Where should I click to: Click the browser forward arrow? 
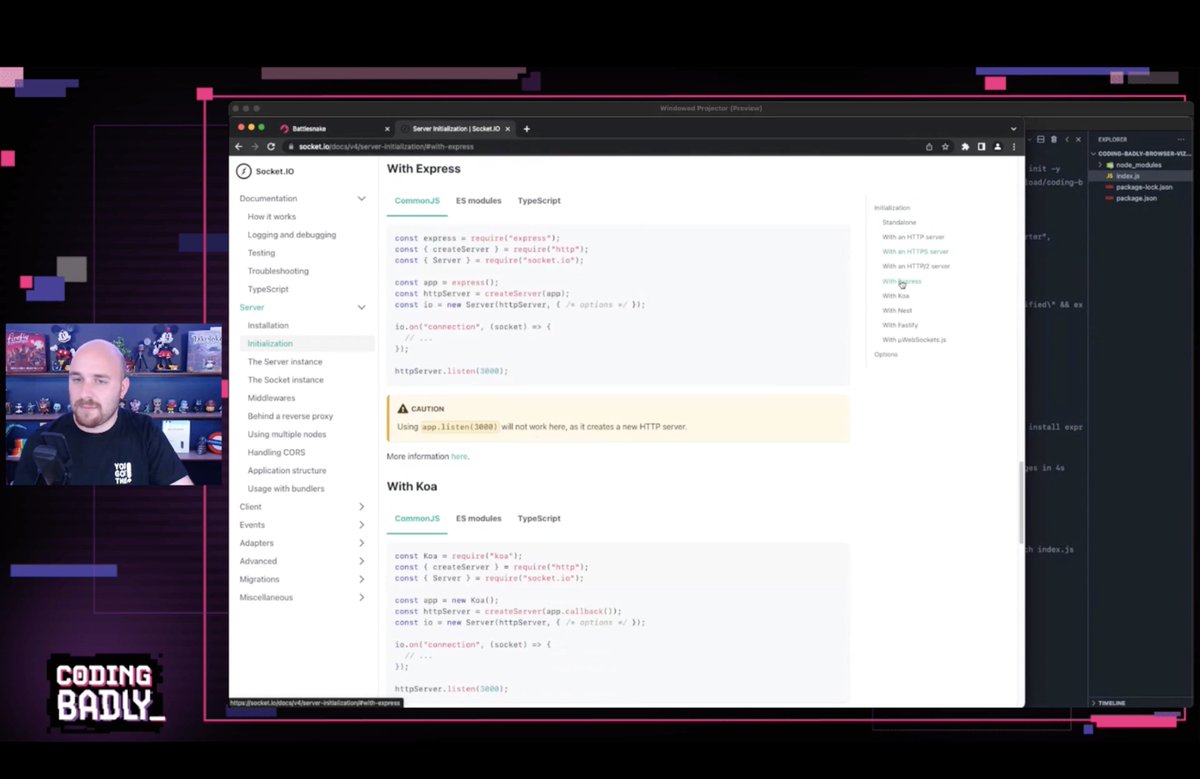254,146
